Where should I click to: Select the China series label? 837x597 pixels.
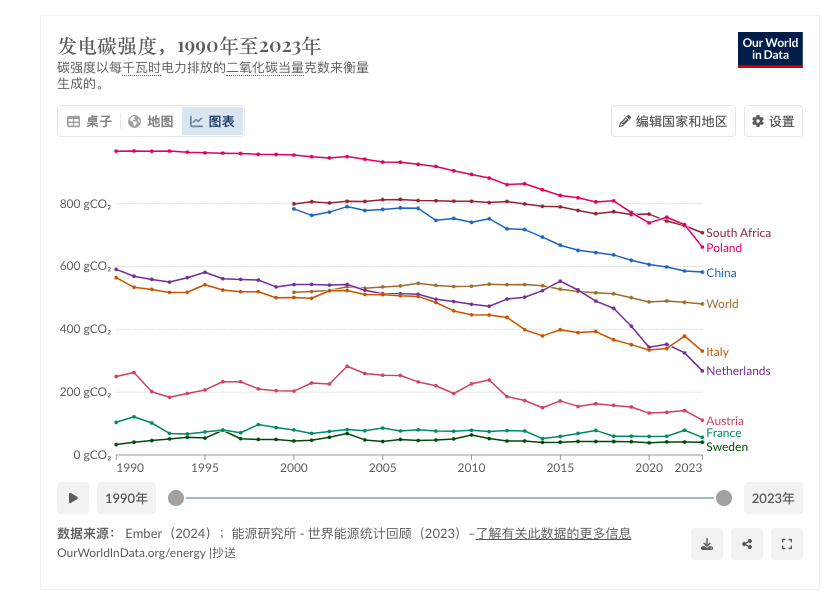[721, 273]
